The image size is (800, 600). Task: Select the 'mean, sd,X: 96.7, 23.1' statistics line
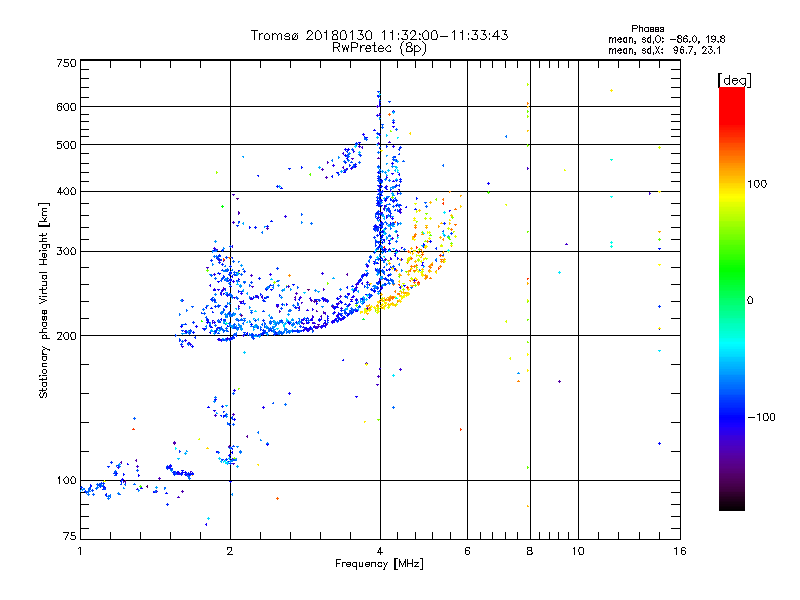pyautogui.click(x=664, y=51)
